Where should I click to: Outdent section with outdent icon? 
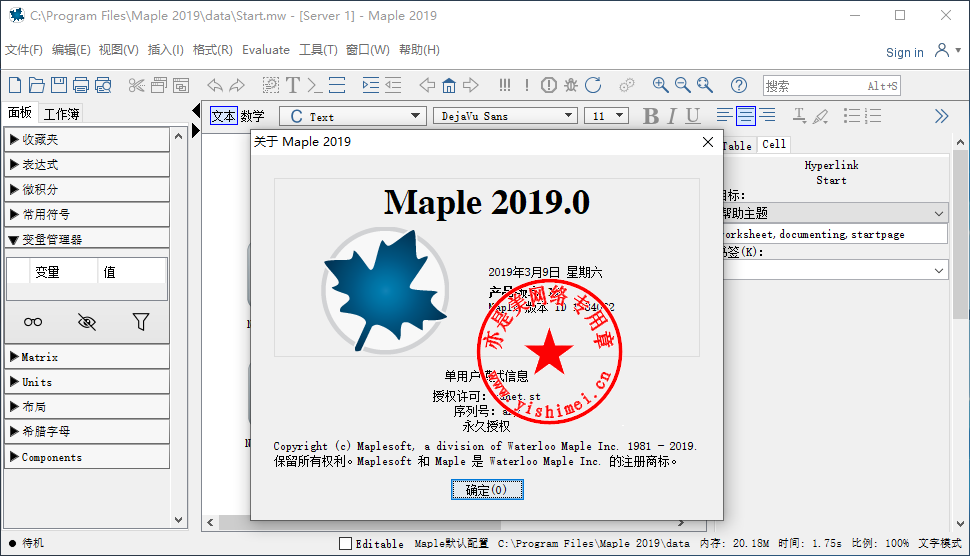(393, 85)
